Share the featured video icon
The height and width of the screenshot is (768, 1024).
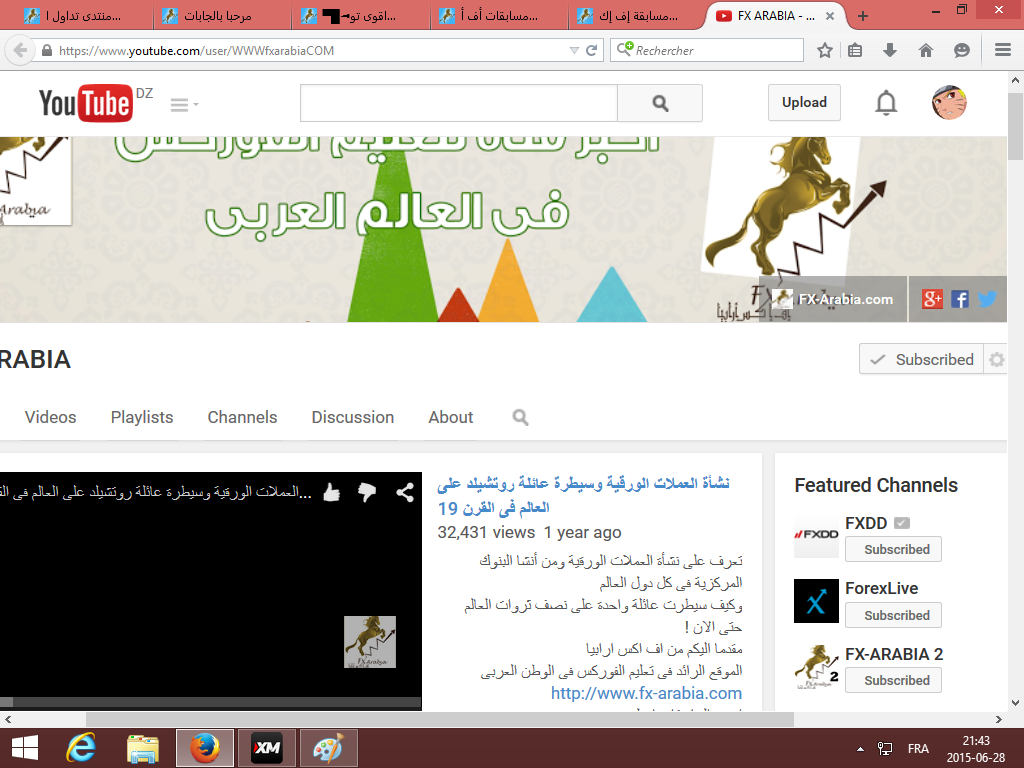click(x=405, y=492)
